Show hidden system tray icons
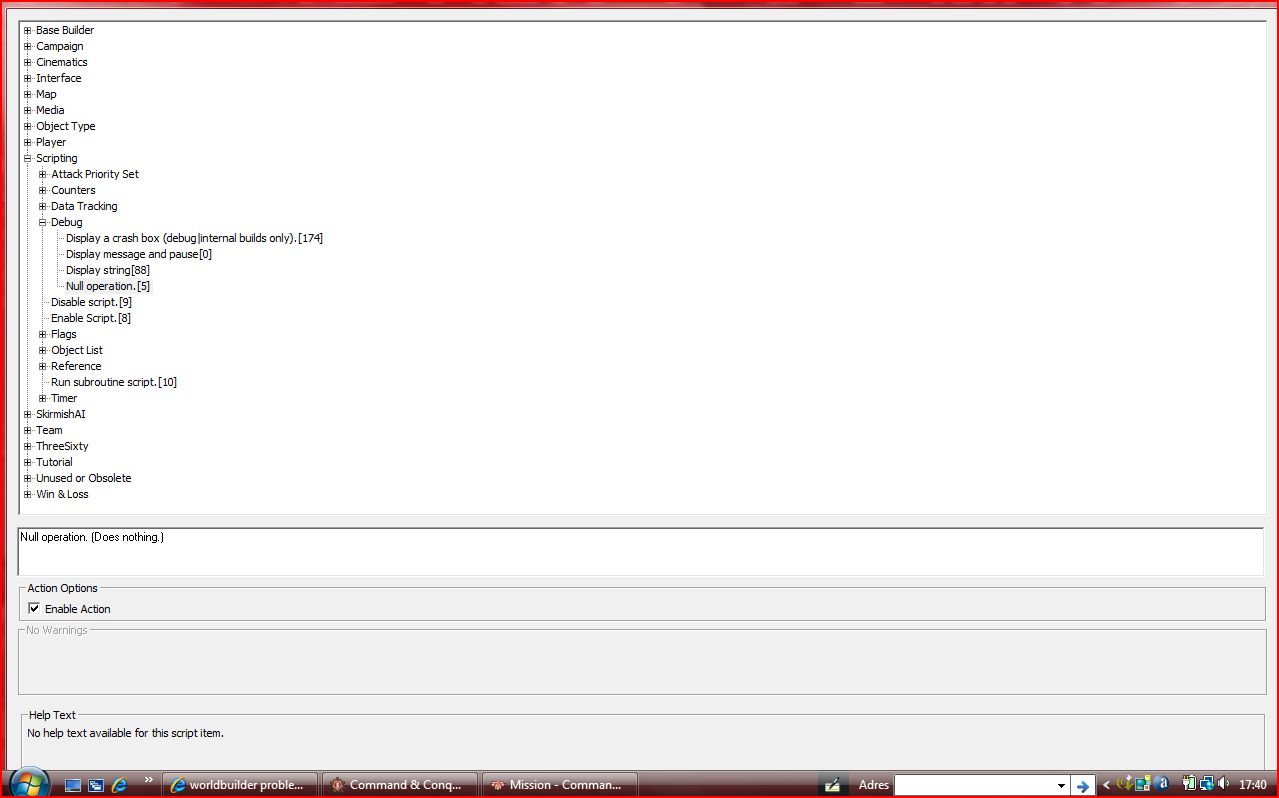The height and width of the screenshot is (798, 1279). pyautogui.click(x=1106, y=785)
